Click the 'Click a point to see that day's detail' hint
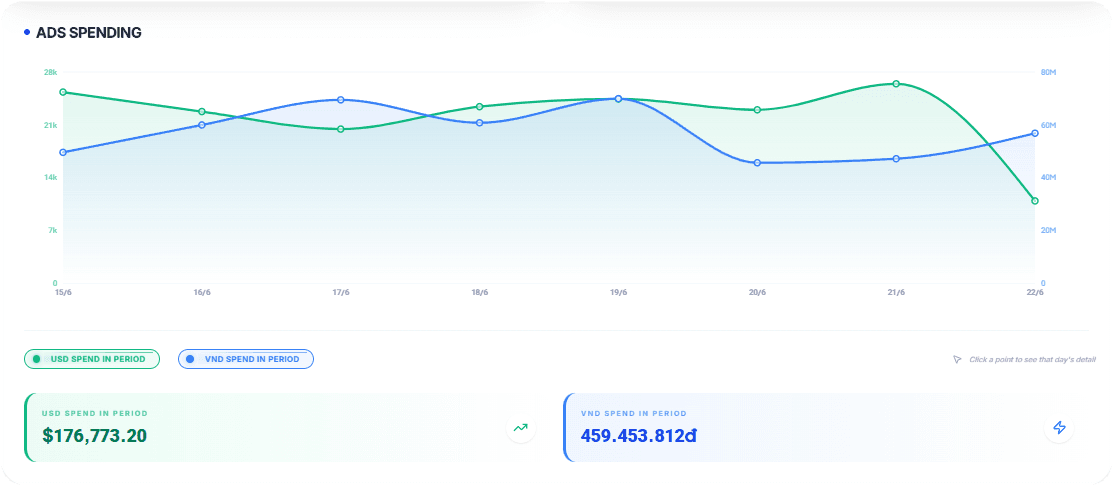Screen dimensions: 1113x486 (x=1032, y=360)
